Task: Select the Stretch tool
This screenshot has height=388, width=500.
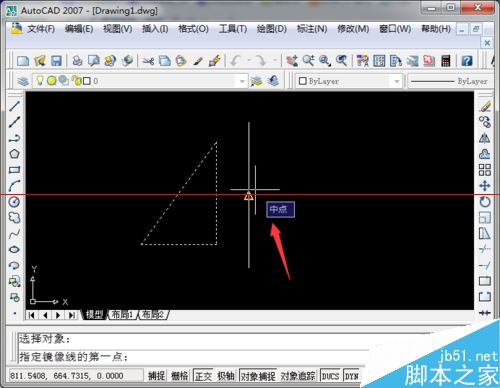Action: point(485,234)
